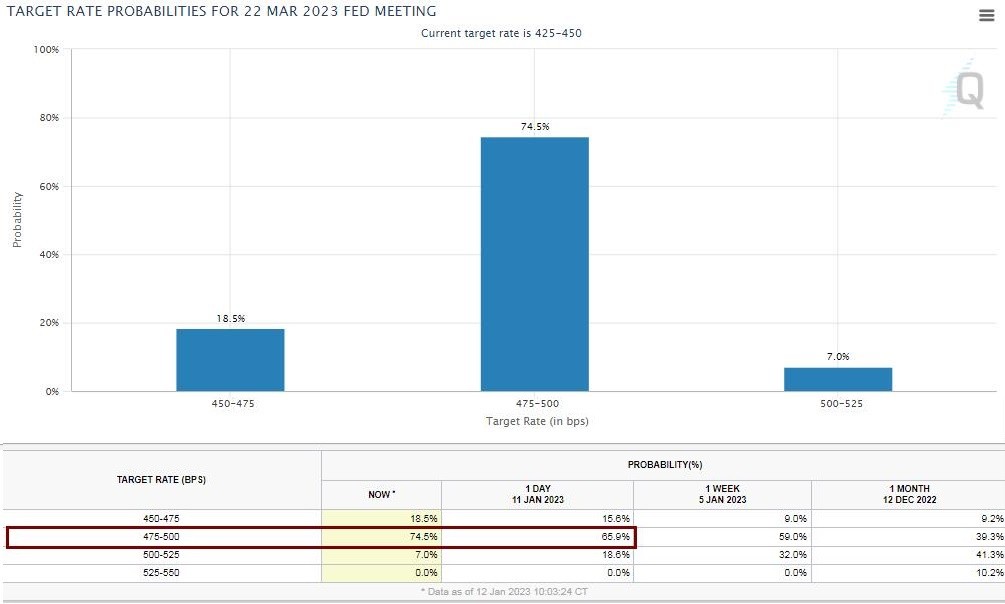Click the 59.0% 1 WEEK cell

[722, 537]
